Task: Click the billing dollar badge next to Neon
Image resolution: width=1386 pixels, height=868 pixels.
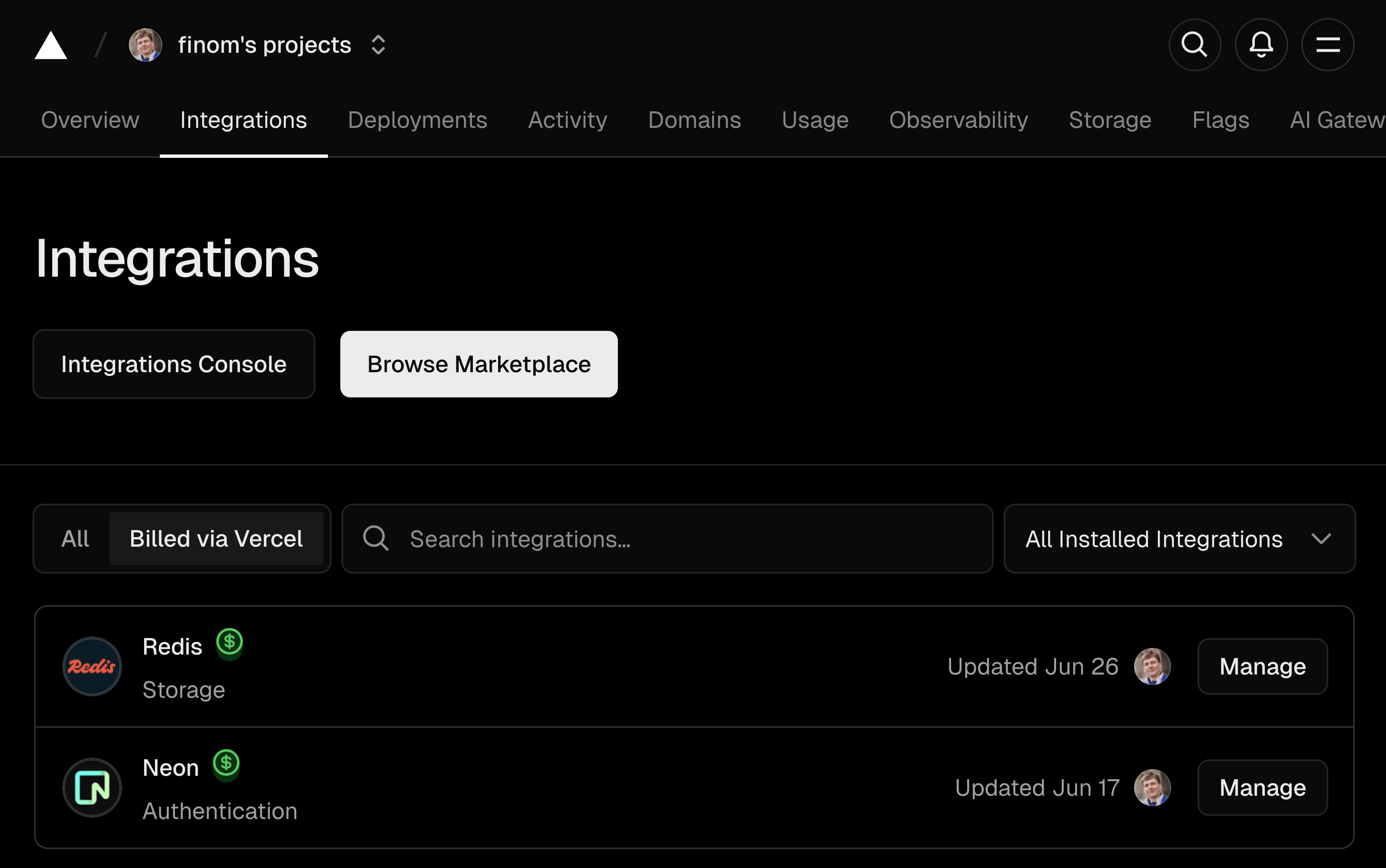Action: [x=227, y=763]
